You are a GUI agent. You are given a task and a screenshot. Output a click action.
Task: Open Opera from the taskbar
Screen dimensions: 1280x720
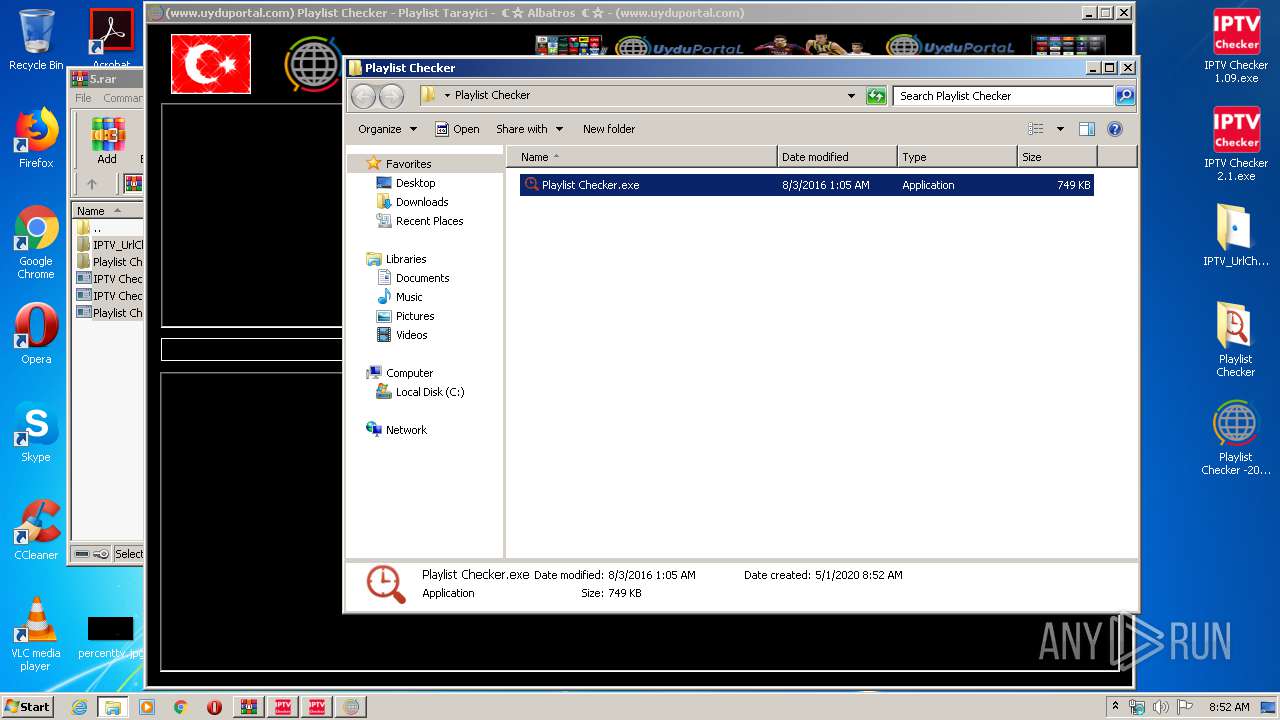[214, 707]
